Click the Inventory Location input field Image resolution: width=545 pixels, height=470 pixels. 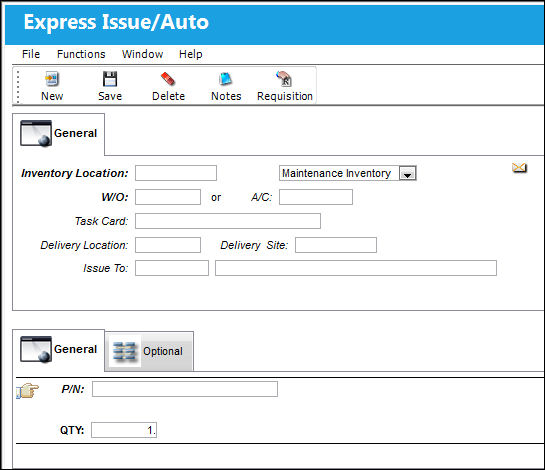[176, 173]
